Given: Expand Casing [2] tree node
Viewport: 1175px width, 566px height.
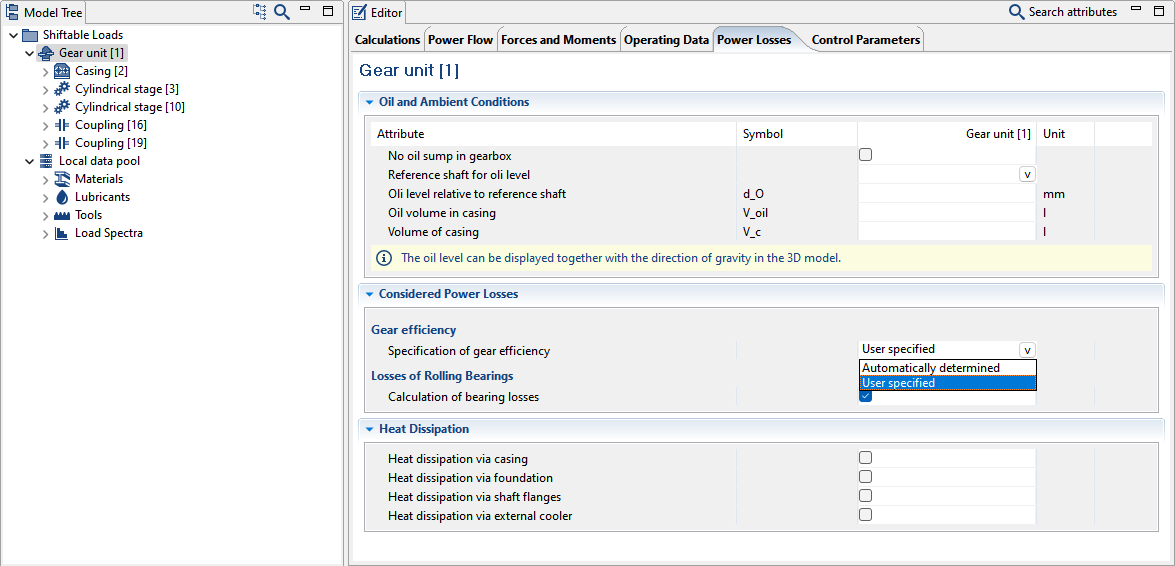Looking at the screenshot, I should click(46, 71).
